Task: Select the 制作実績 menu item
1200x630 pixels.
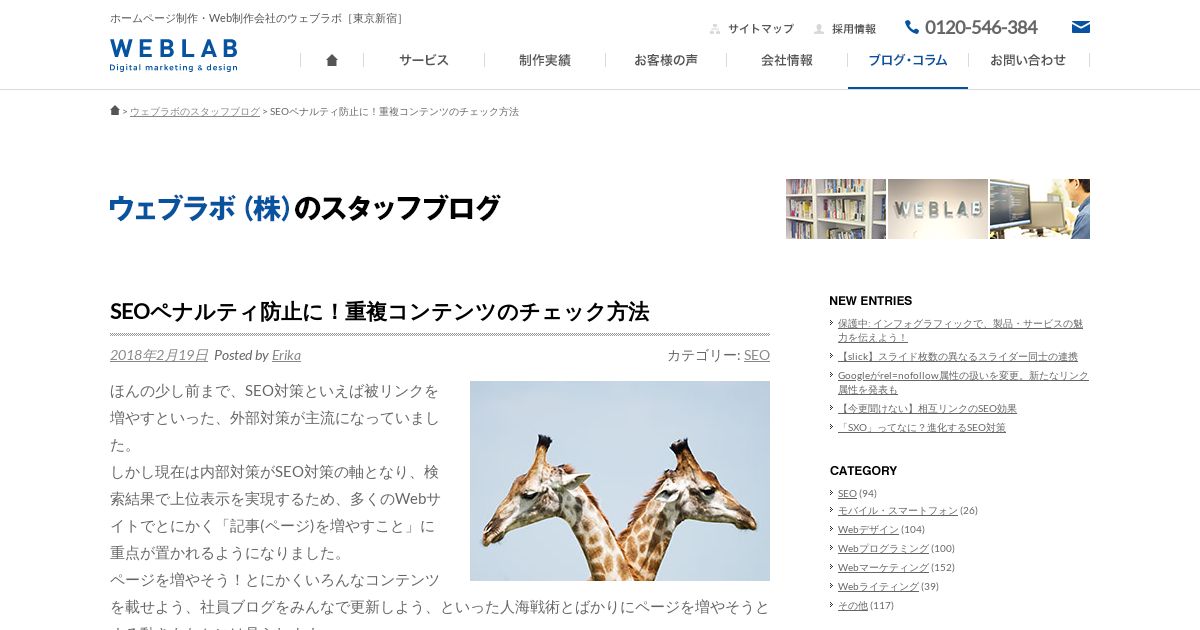Action: [x=545, y=60]
